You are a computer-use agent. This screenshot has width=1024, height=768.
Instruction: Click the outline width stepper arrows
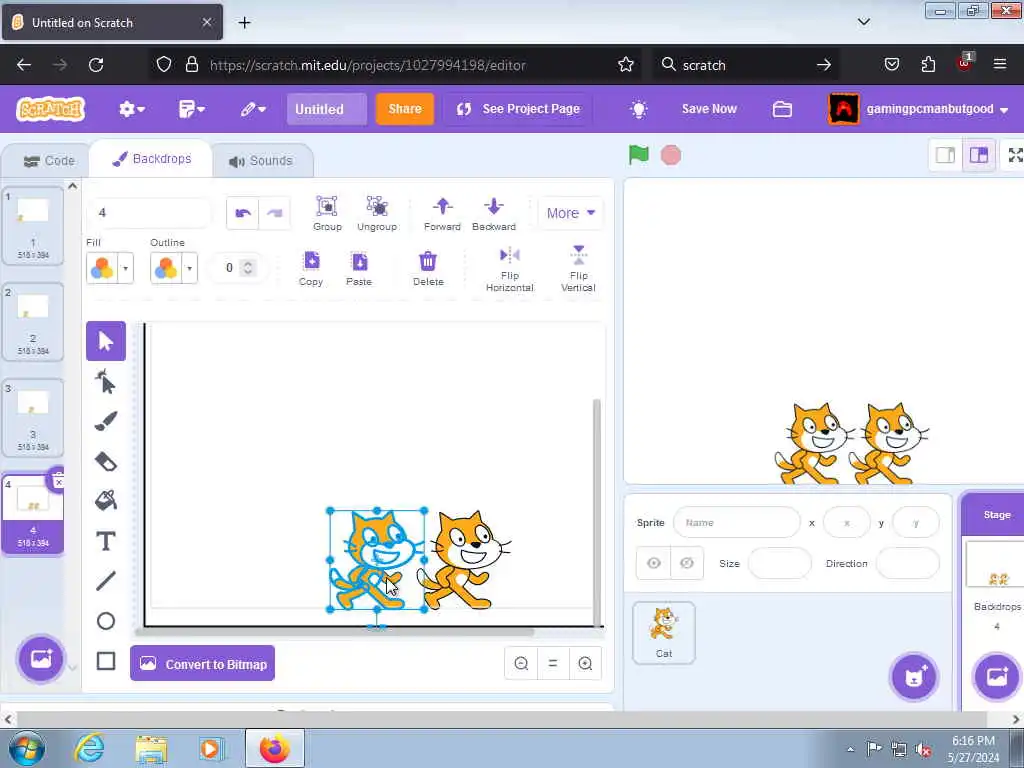tap(248, 268)
